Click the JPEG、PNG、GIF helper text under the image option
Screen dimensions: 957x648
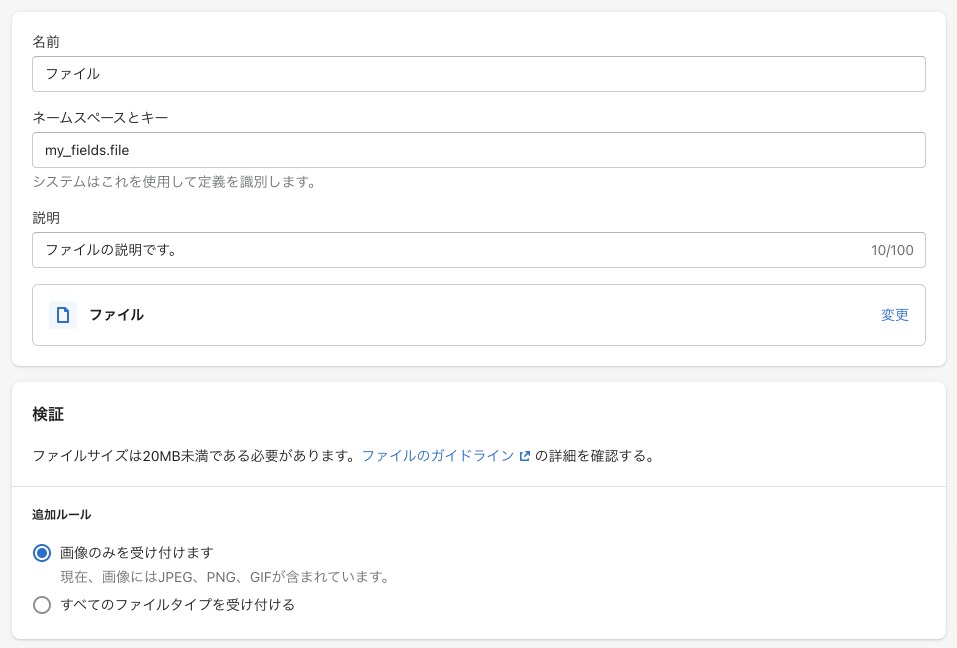pyautogui.click(x=225, y=577)
